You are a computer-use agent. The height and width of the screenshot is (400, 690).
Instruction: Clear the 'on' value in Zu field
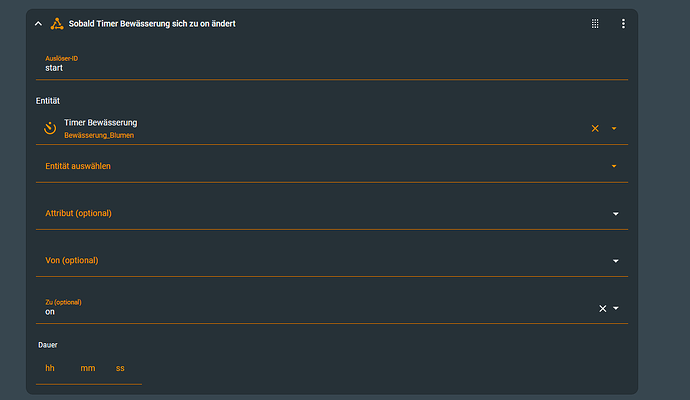[602, 308]
